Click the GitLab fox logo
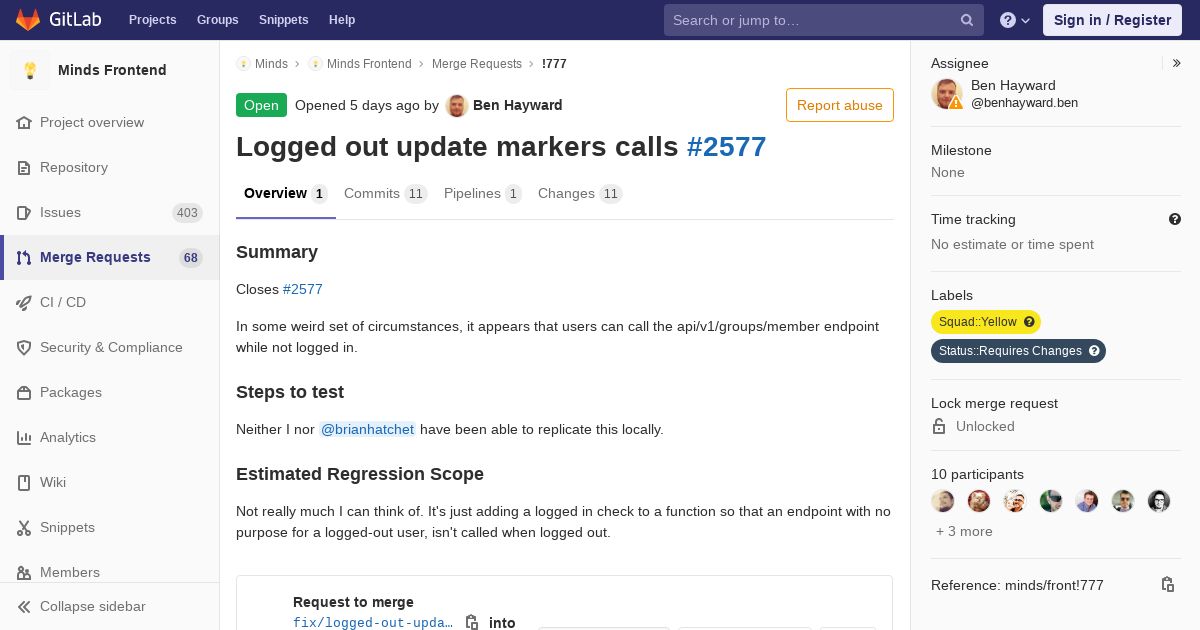This screenshot has width=1200, height=630. (28, 19)
